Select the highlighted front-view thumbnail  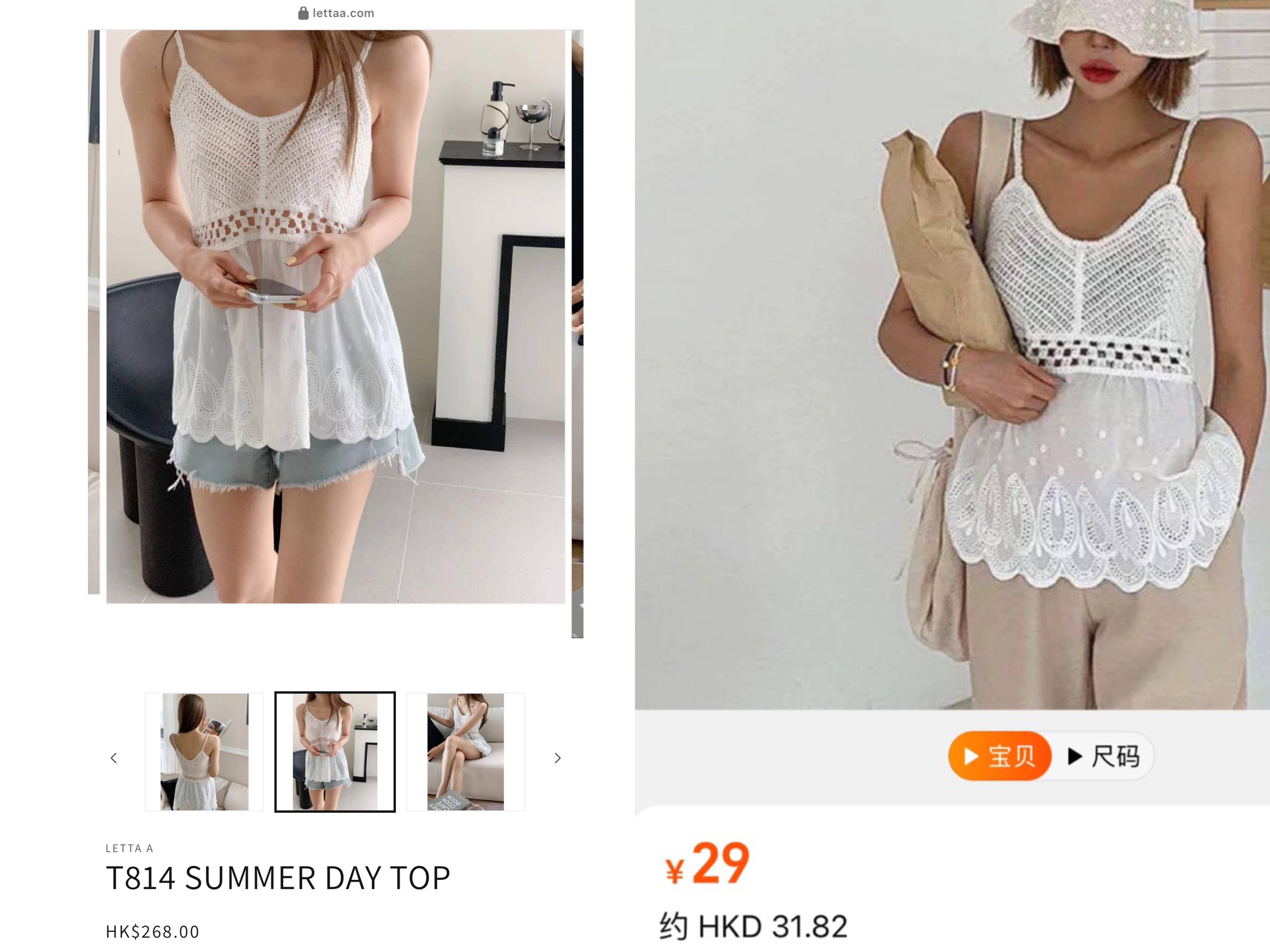(x=335, y=752)
